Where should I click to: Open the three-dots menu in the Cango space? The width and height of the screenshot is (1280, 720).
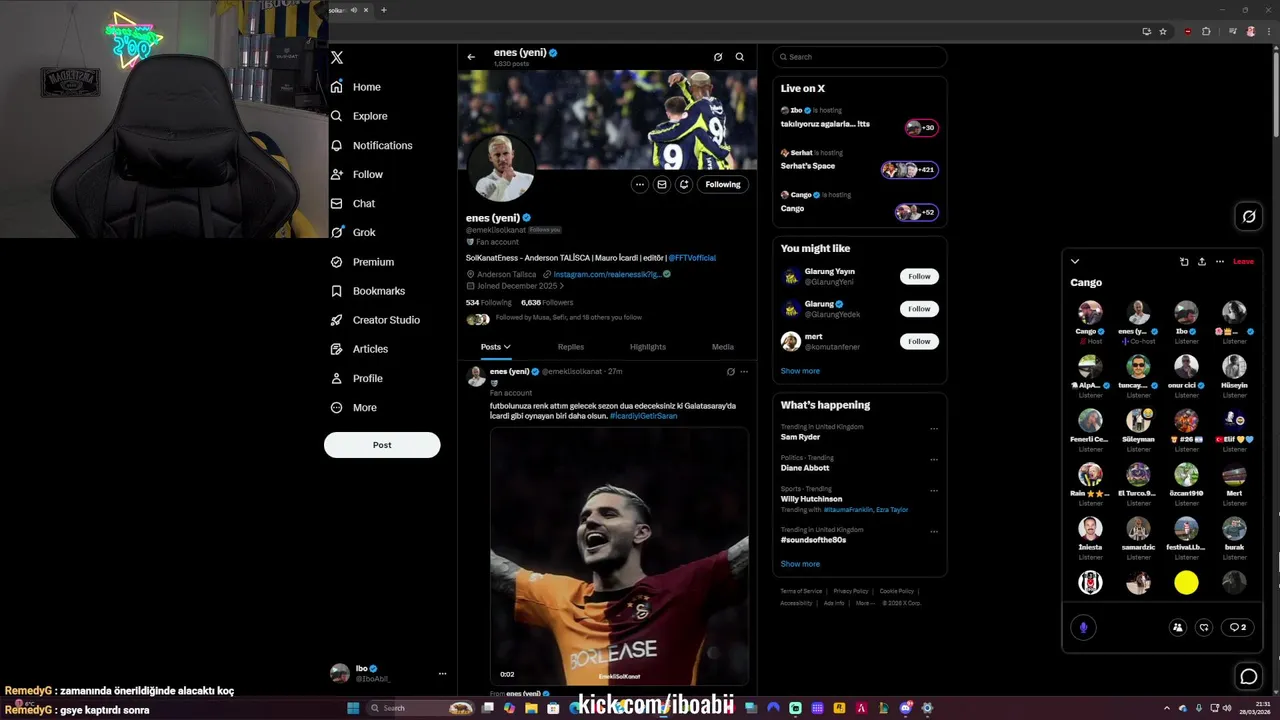click(x=1220, y=262)
